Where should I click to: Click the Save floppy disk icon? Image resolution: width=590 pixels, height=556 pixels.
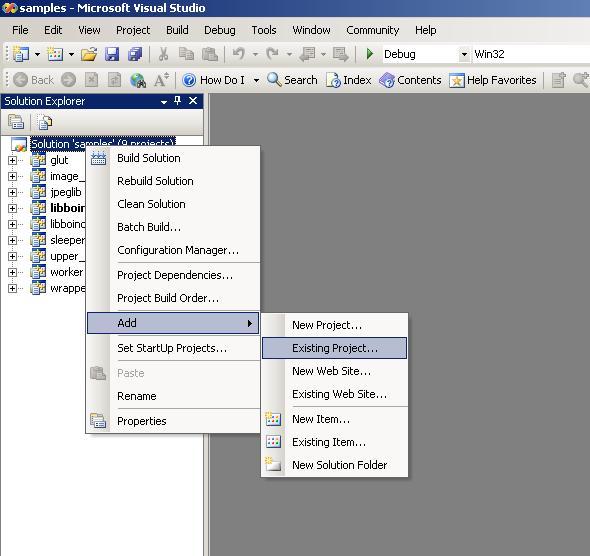click(112, 54)
